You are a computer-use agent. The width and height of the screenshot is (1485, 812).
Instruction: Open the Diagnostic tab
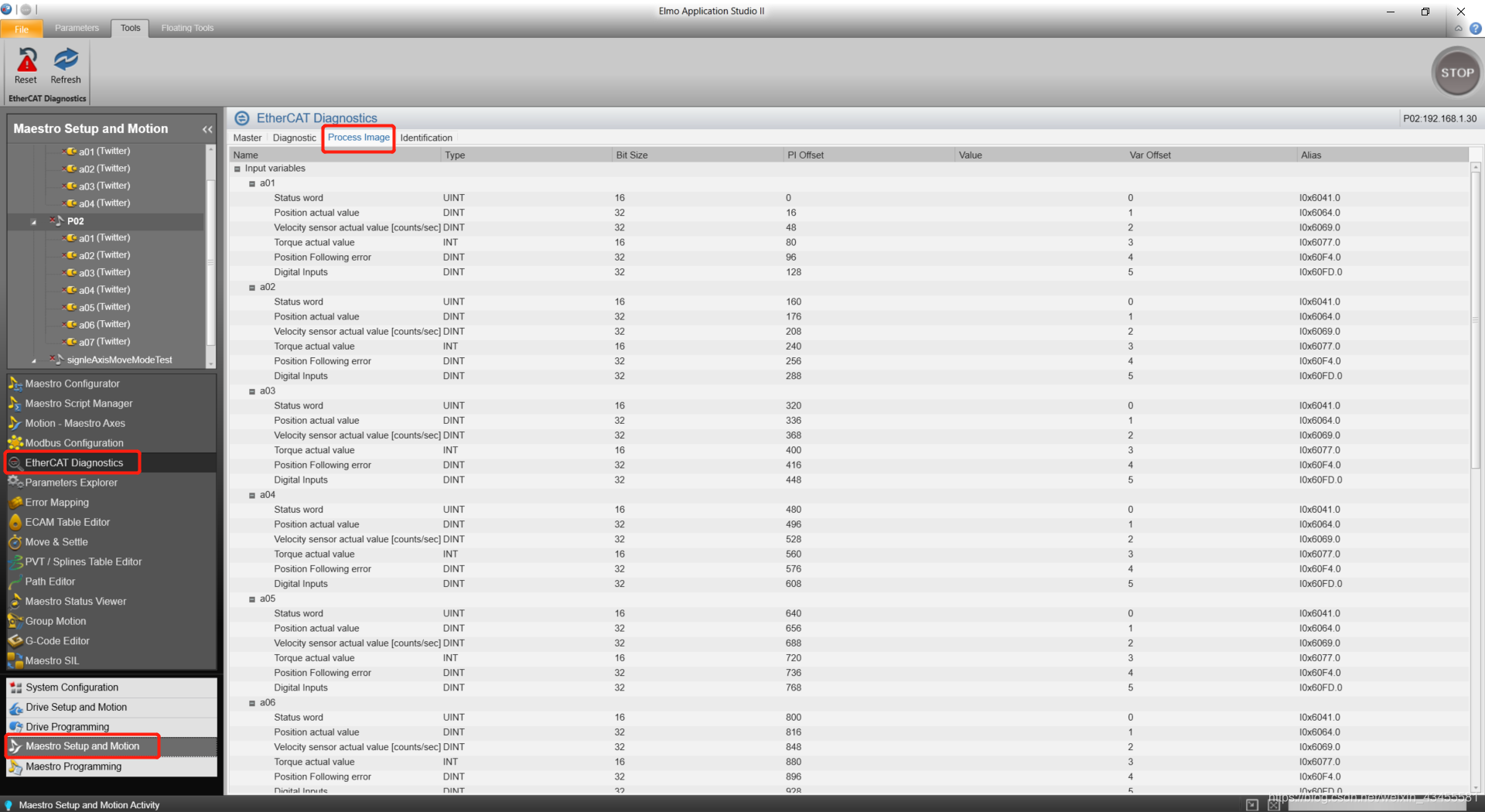point(295,138)
